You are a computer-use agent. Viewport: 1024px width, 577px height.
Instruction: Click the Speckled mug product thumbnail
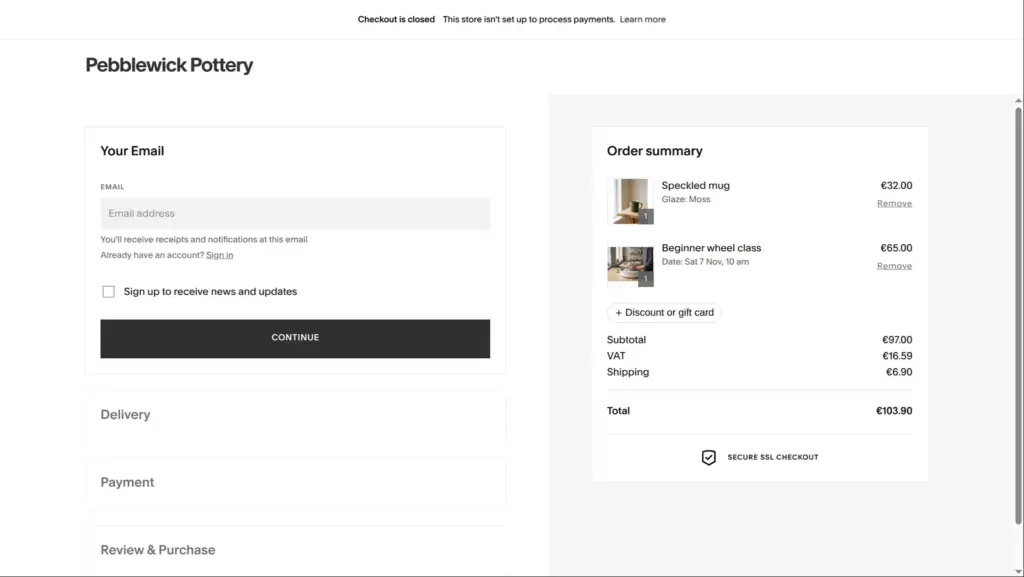tap(630, 202)
